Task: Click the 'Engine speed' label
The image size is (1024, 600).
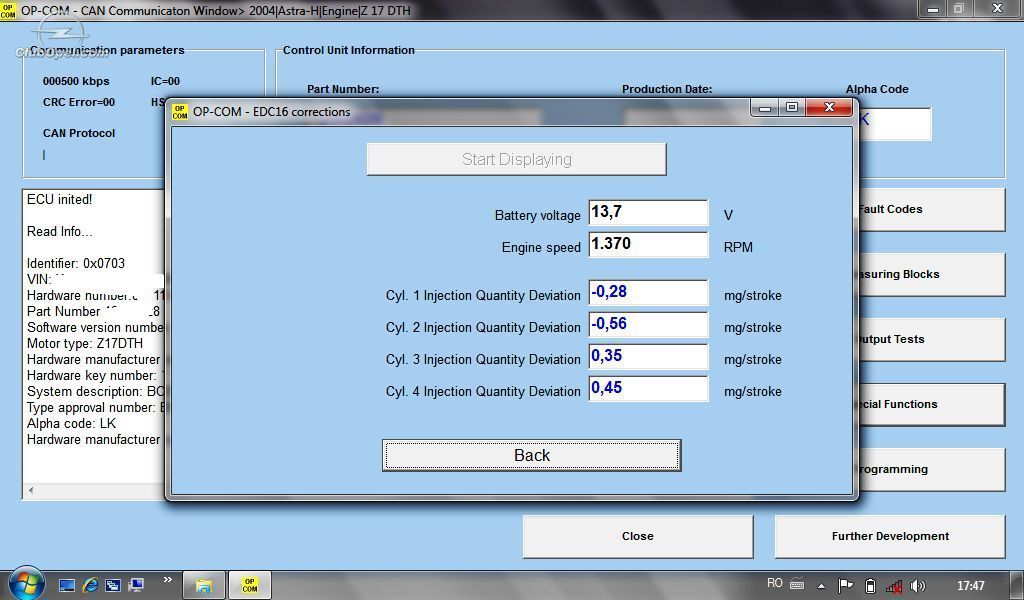Action: coord(541,247)
